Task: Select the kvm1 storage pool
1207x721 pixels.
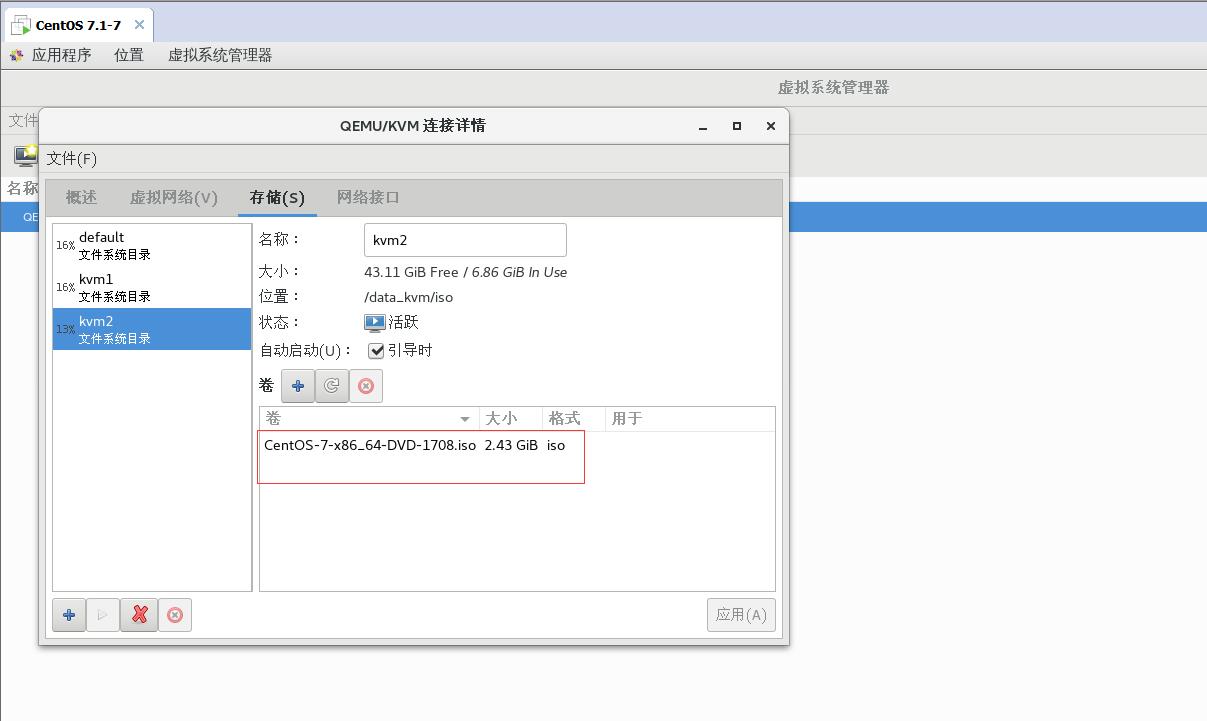Action: [152, 287]
